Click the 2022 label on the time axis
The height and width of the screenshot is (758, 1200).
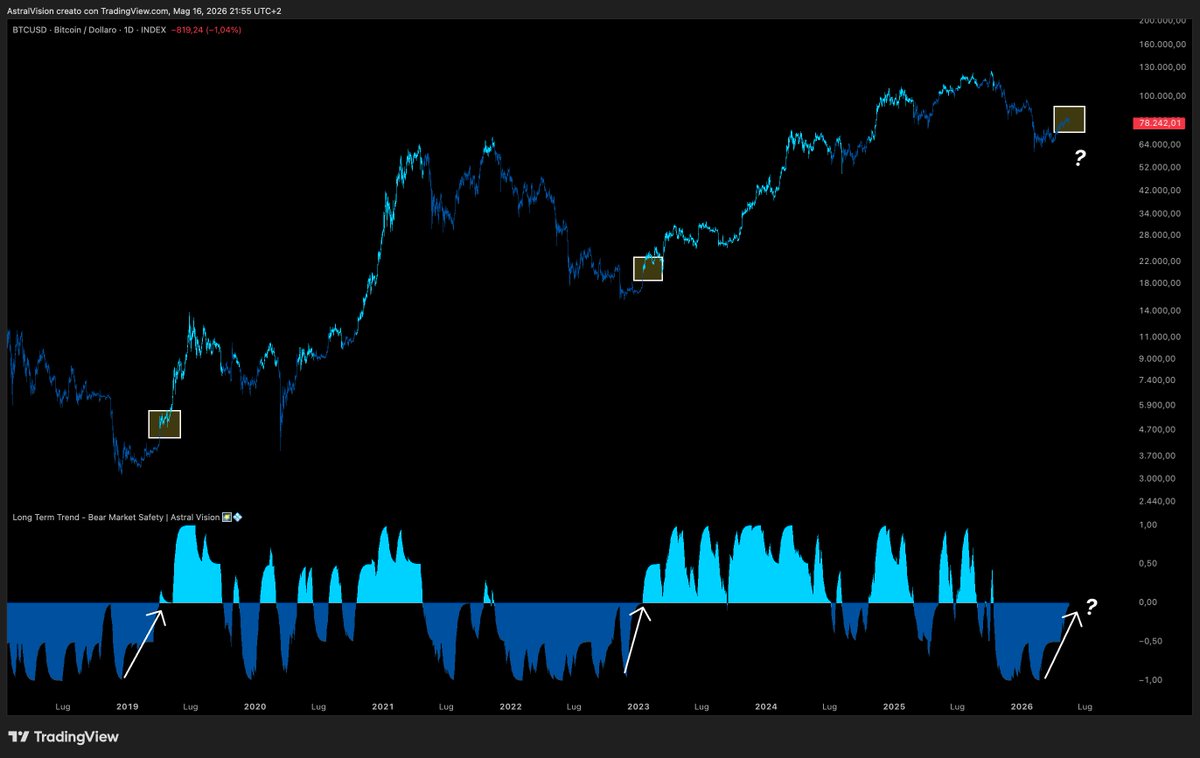(511, 706)
